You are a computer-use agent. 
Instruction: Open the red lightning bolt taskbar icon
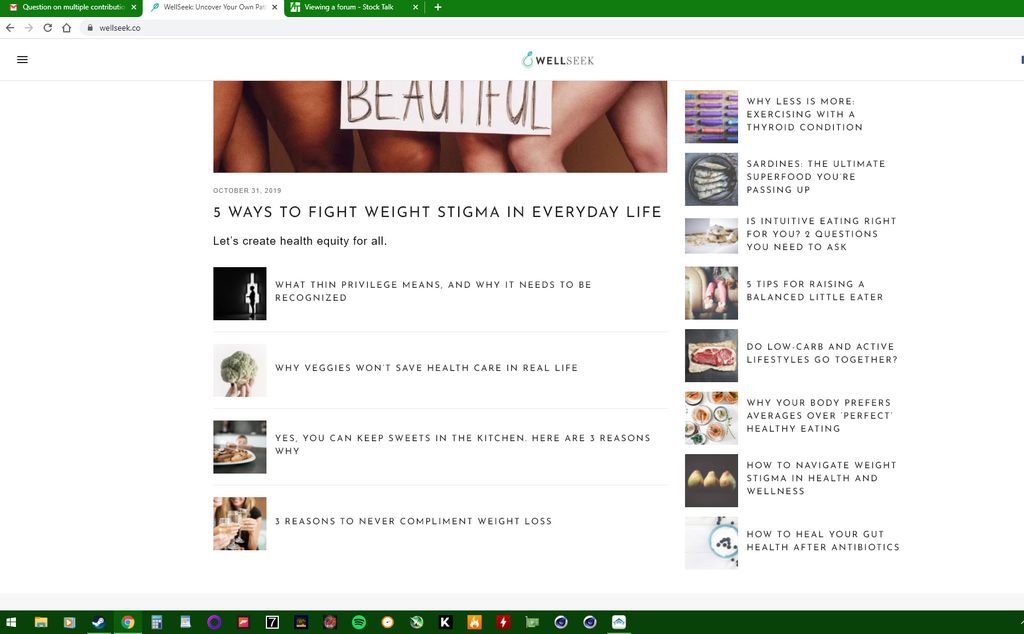(x=503, y=622)
